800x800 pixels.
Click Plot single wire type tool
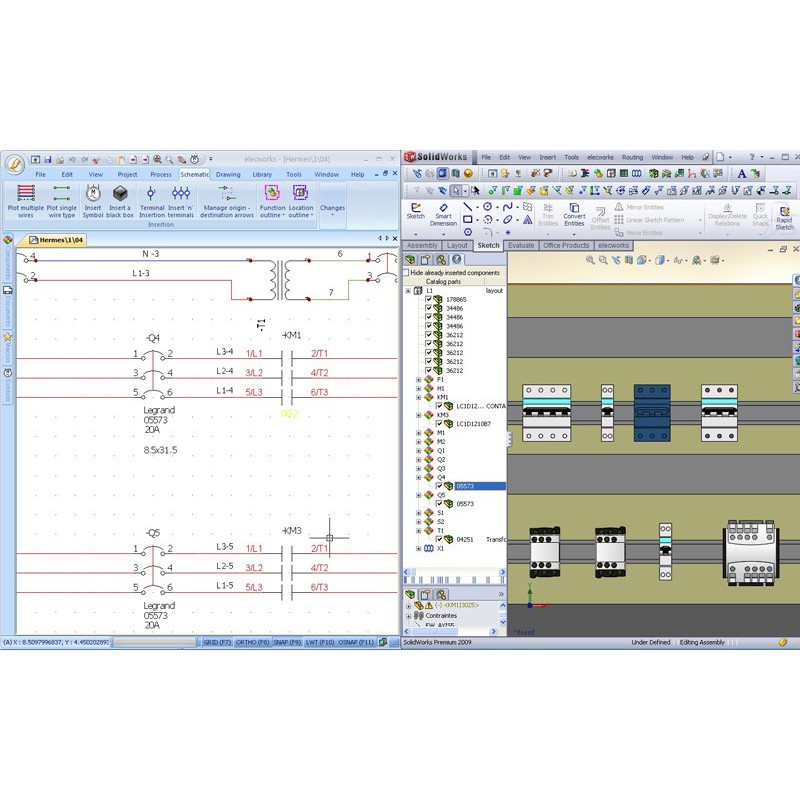click(61, 201)
